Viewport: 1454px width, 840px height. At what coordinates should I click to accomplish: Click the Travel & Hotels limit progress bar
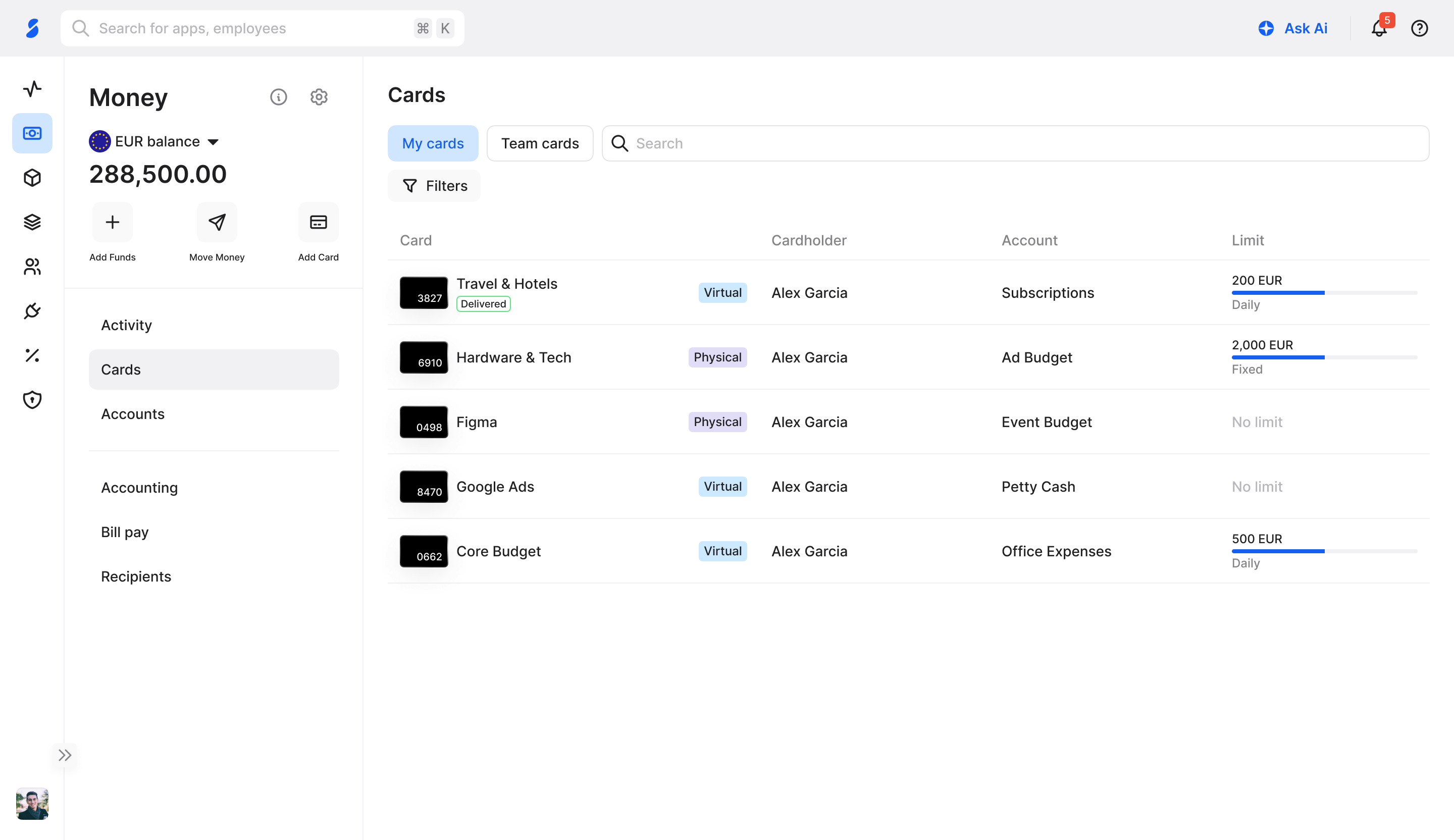click(1324, 293)
